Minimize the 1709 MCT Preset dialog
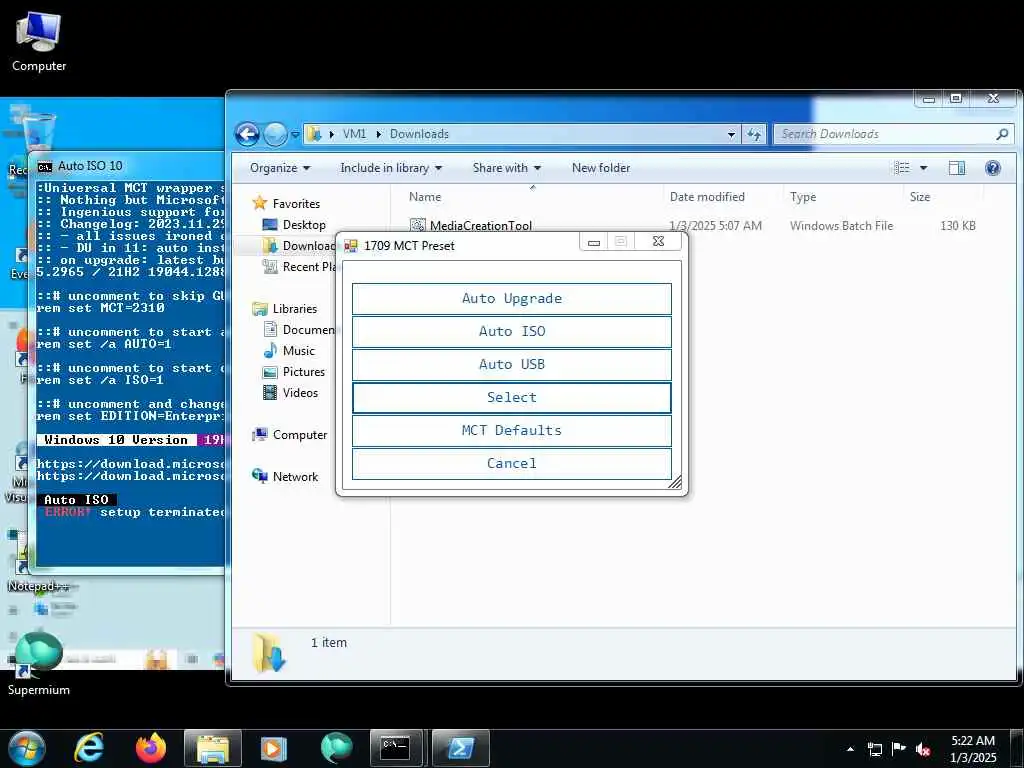 pyautogui.click(x=594, y=242)
